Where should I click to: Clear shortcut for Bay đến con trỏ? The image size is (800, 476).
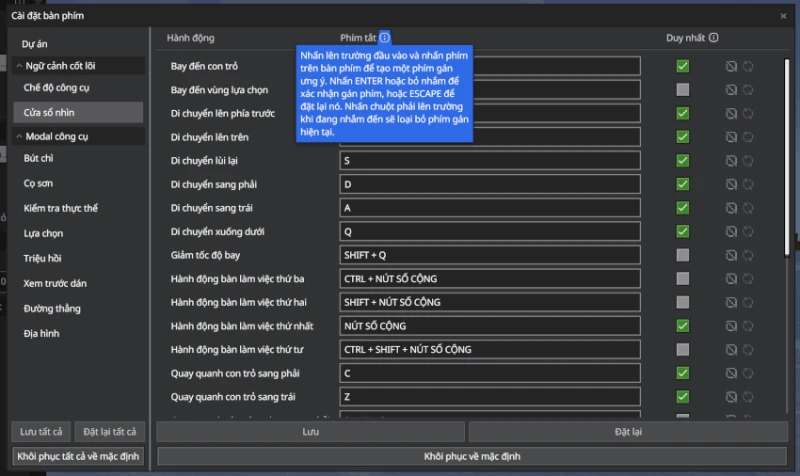click(x=731, y=66)
